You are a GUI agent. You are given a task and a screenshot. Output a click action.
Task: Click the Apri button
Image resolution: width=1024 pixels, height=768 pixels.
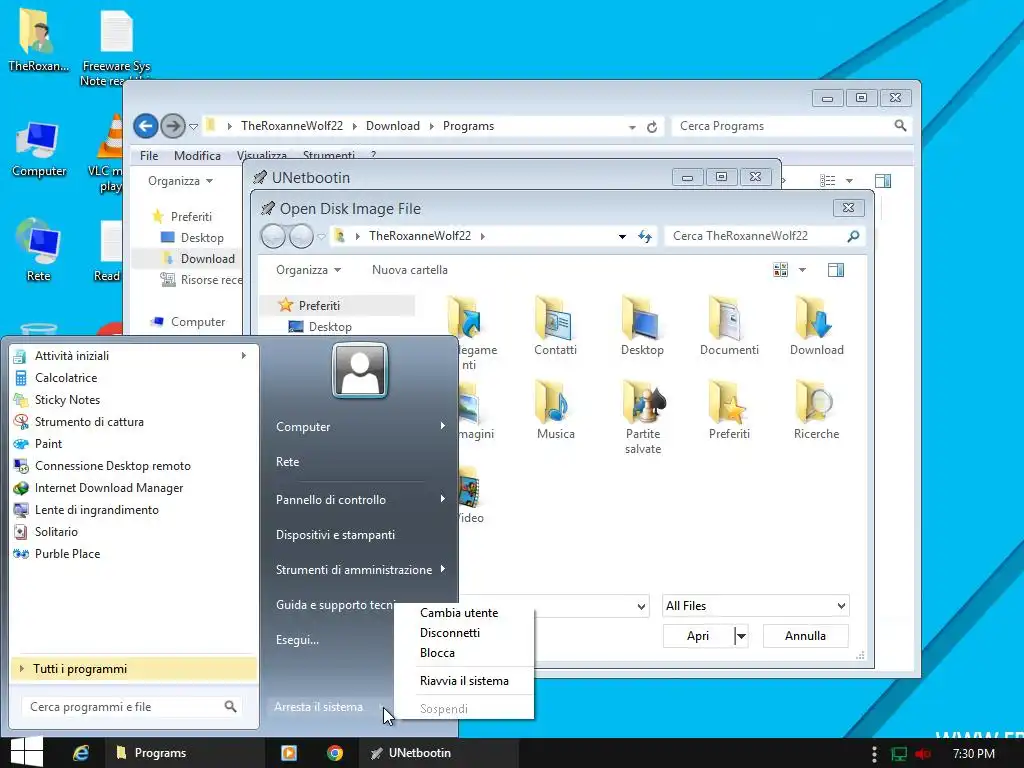point(698,635)
